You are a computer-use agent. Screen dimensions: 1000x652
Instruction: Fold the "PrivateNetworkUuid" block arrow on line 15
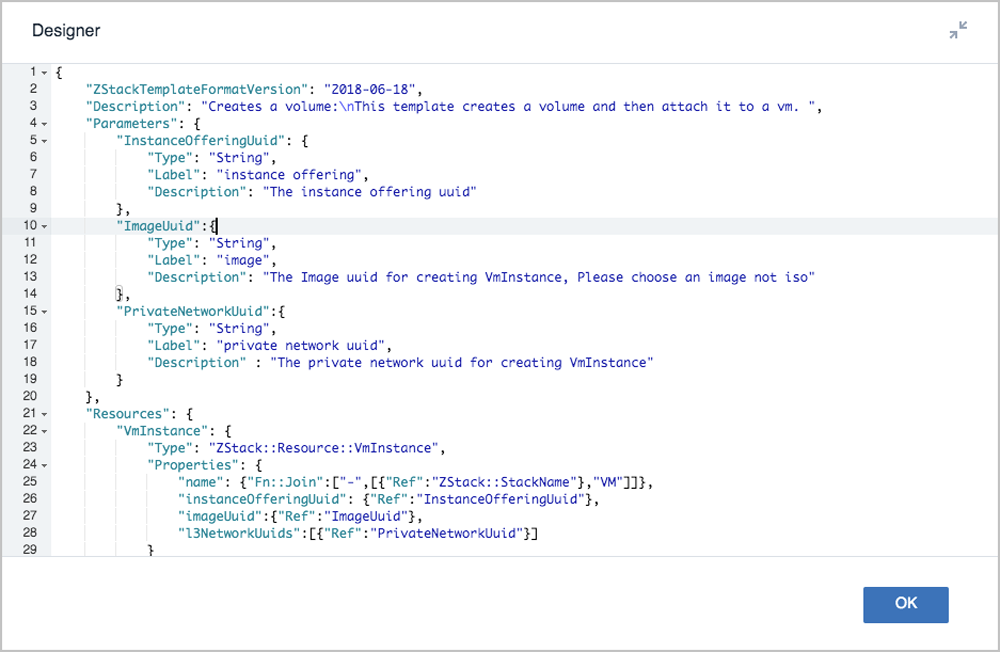(45, 312)
